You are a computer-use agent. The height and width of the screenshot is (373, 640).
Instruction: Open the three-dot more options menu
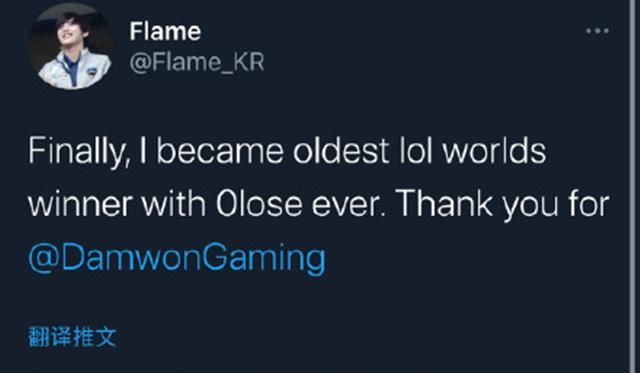click(597, 31)
